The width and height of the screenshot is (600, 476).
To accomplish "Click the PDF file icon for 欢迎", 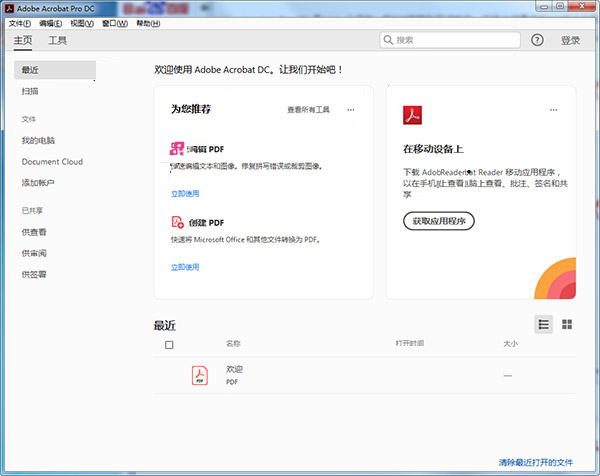I will [x=200, y=375].
